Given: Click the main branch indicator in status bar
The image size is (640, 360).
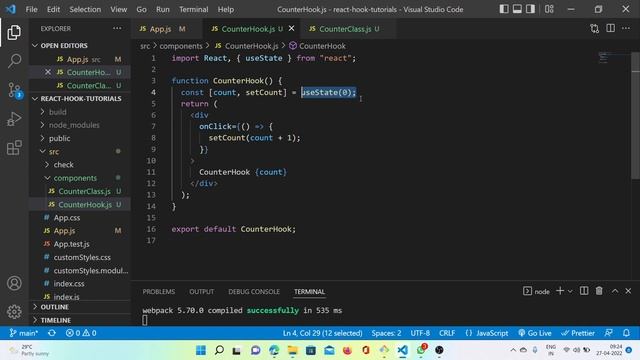Looking at the screenshot, I should [x=24, y=333].
